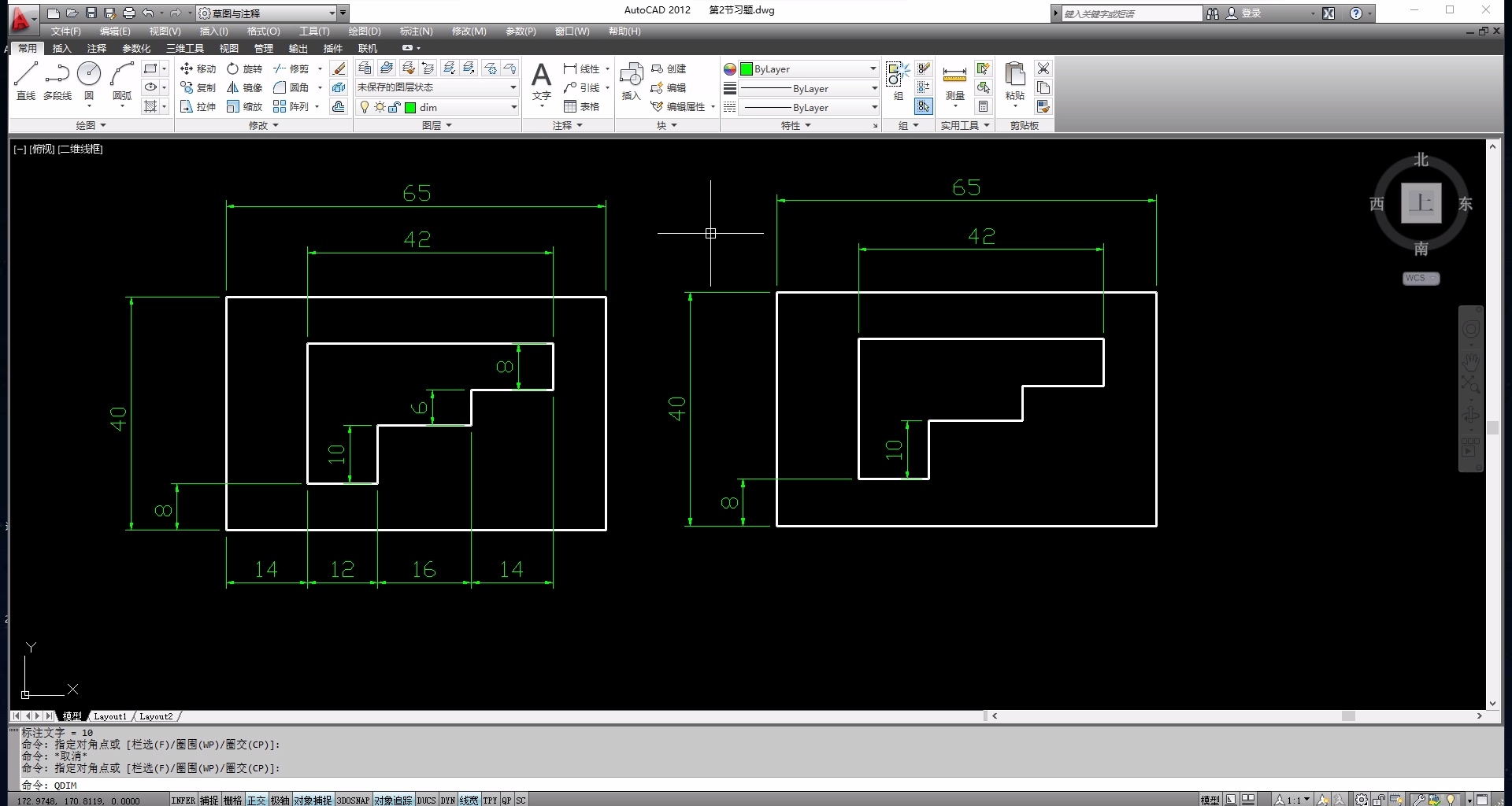Open the 标注(N) menu
1512x806 pixels.
point(416,31)
